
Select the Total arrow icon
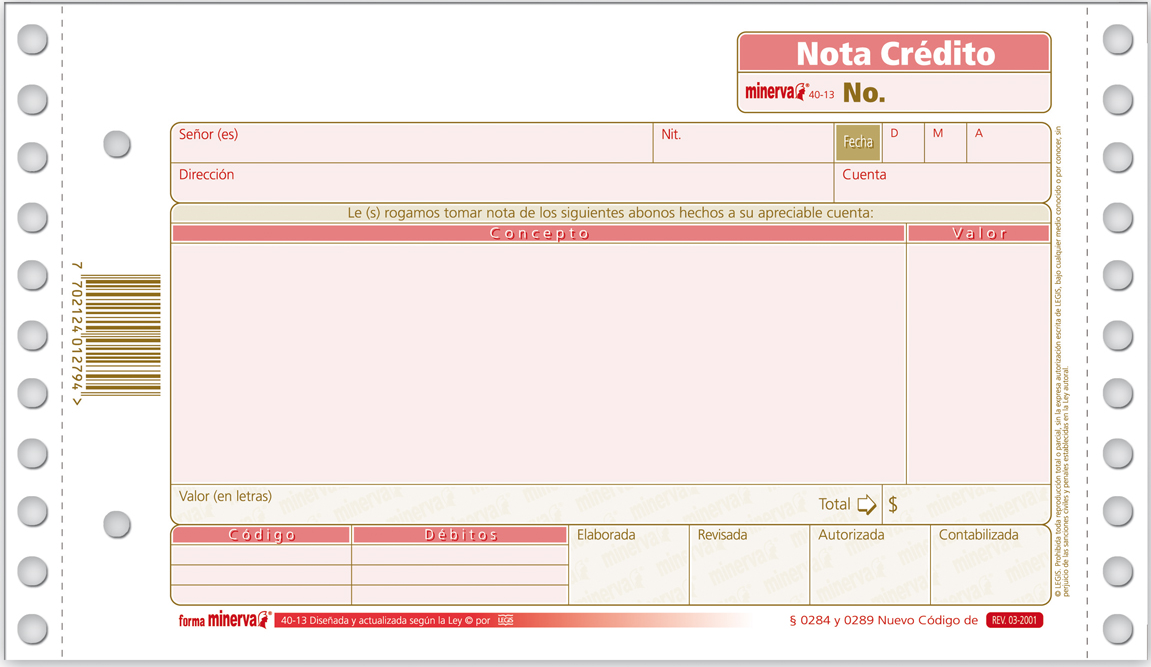click(866, 504)
